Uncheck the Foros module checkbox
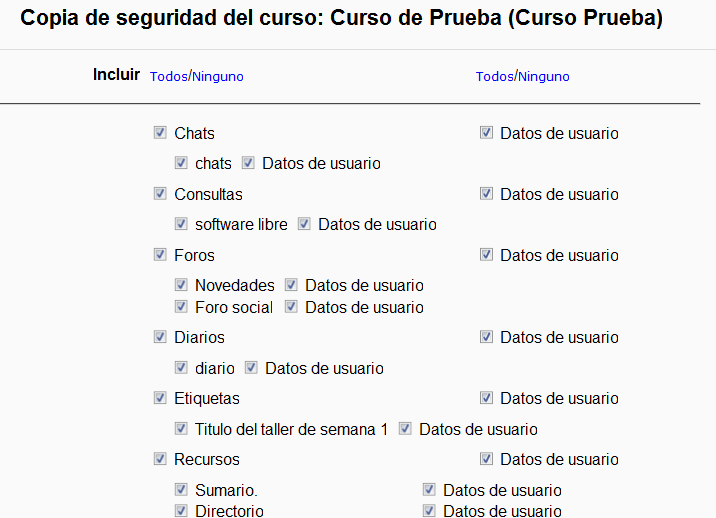The width and height of the screenshot is (716, 518). coord(160,255)
